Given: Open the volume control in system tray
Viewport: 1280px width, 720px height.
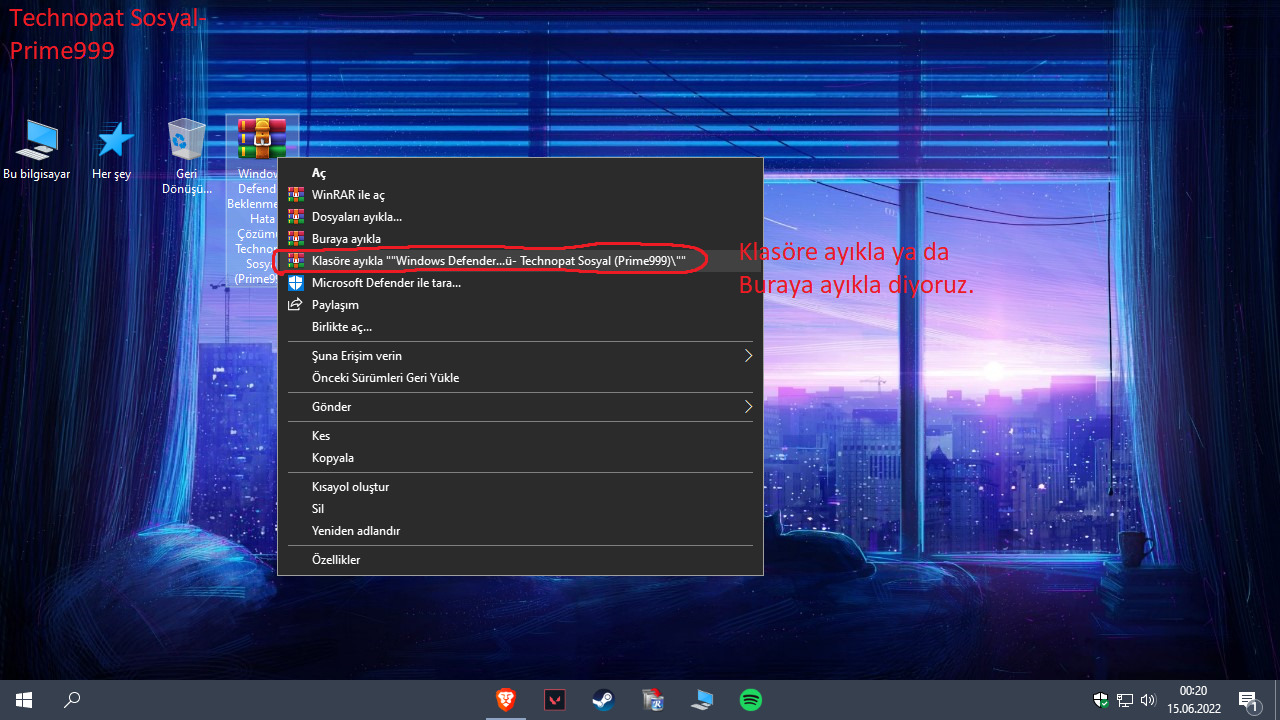Looking at the screenshot, I should point(1148,700).
